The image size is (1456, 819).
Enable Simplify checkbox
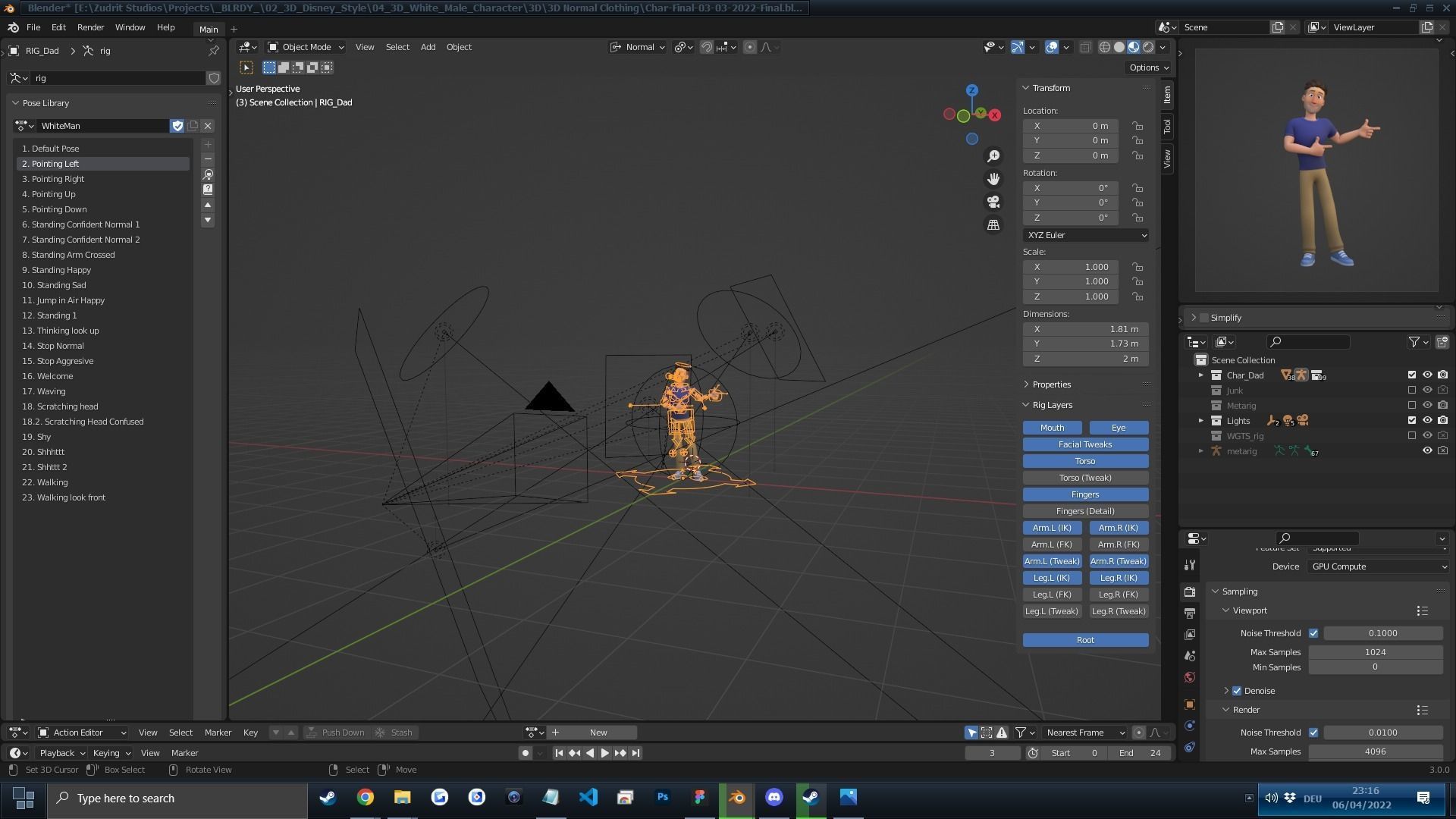pyautogui.click(x=1204, y=318)
